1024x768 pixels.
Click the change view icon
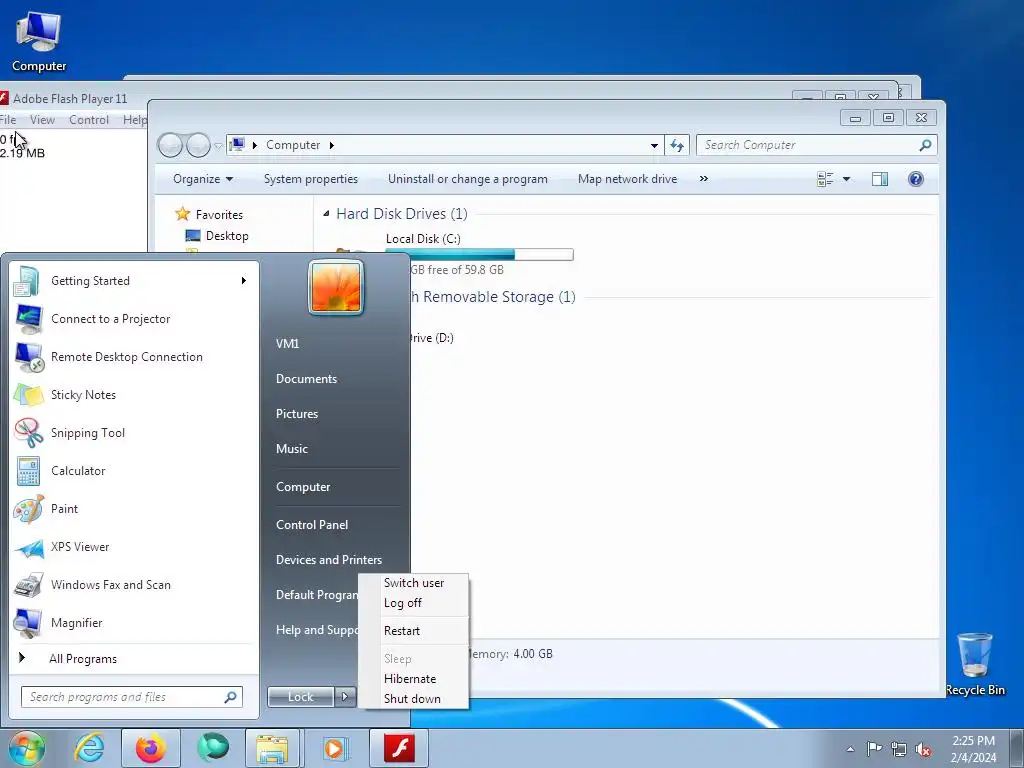click(x=825, y=179)
